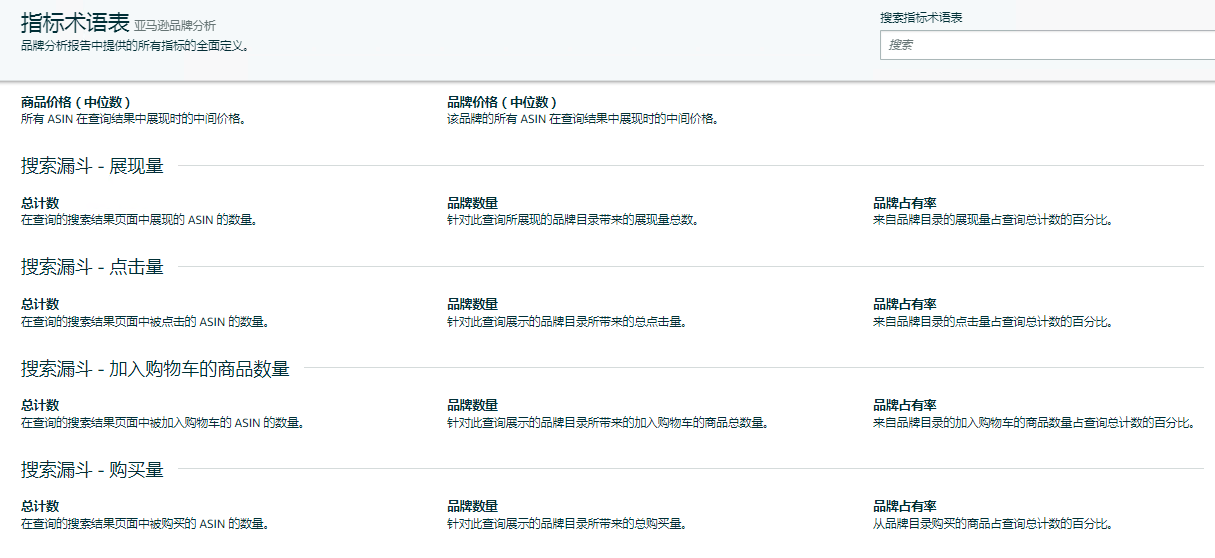
Task: Select 总计数 term under the 购买量 section
Action: tap(40, 506)
